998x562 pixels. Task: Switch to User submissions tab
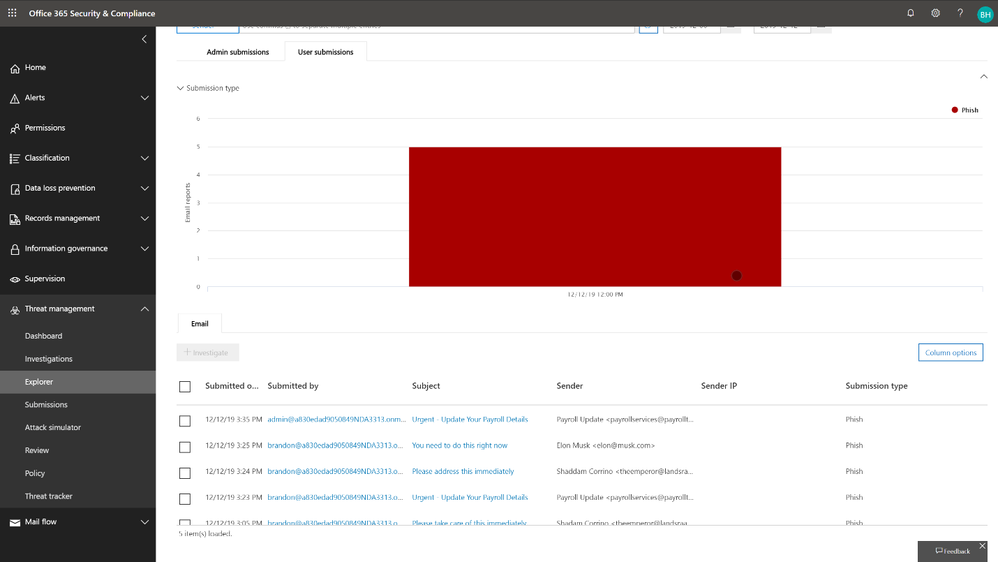tap(325, 52)
